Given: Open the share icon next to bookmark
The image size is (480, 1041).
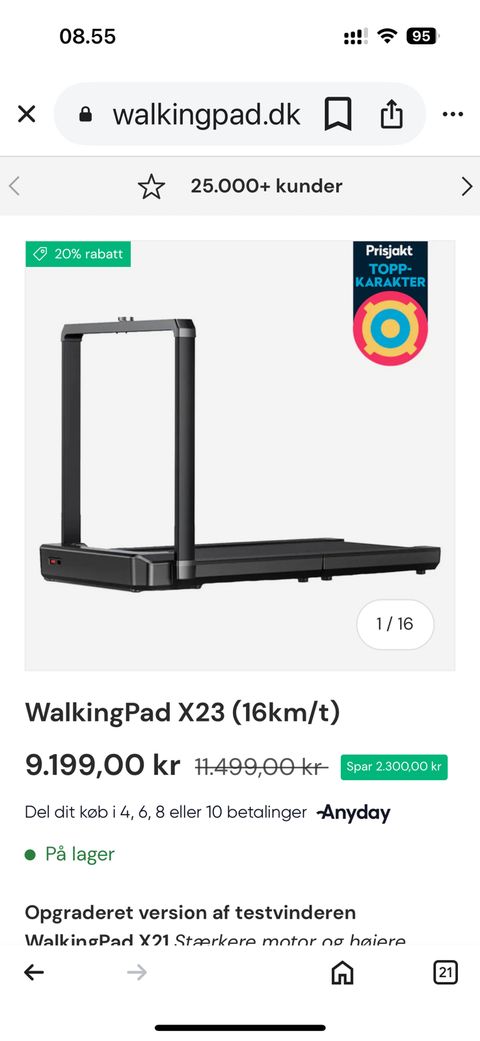Looking at the screenshot, I should point(391,114).
